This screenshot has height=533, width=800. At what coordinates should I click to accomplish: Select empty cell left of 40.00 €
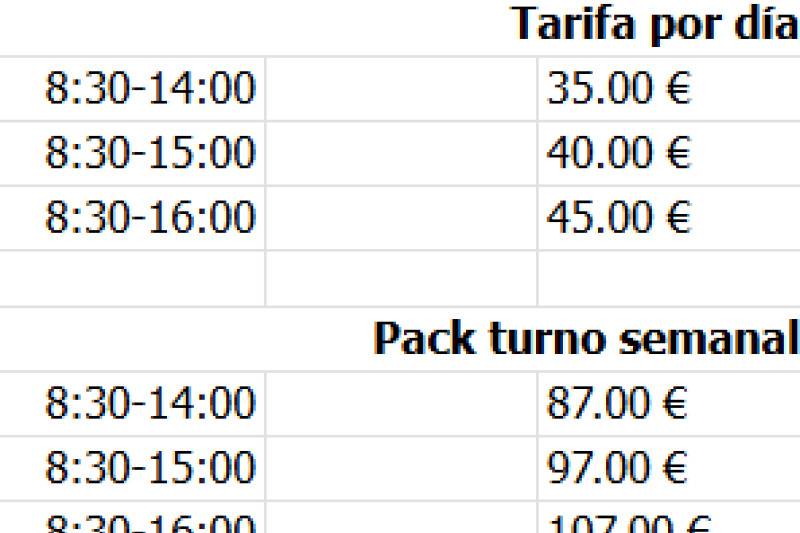[x=400, y=153]
